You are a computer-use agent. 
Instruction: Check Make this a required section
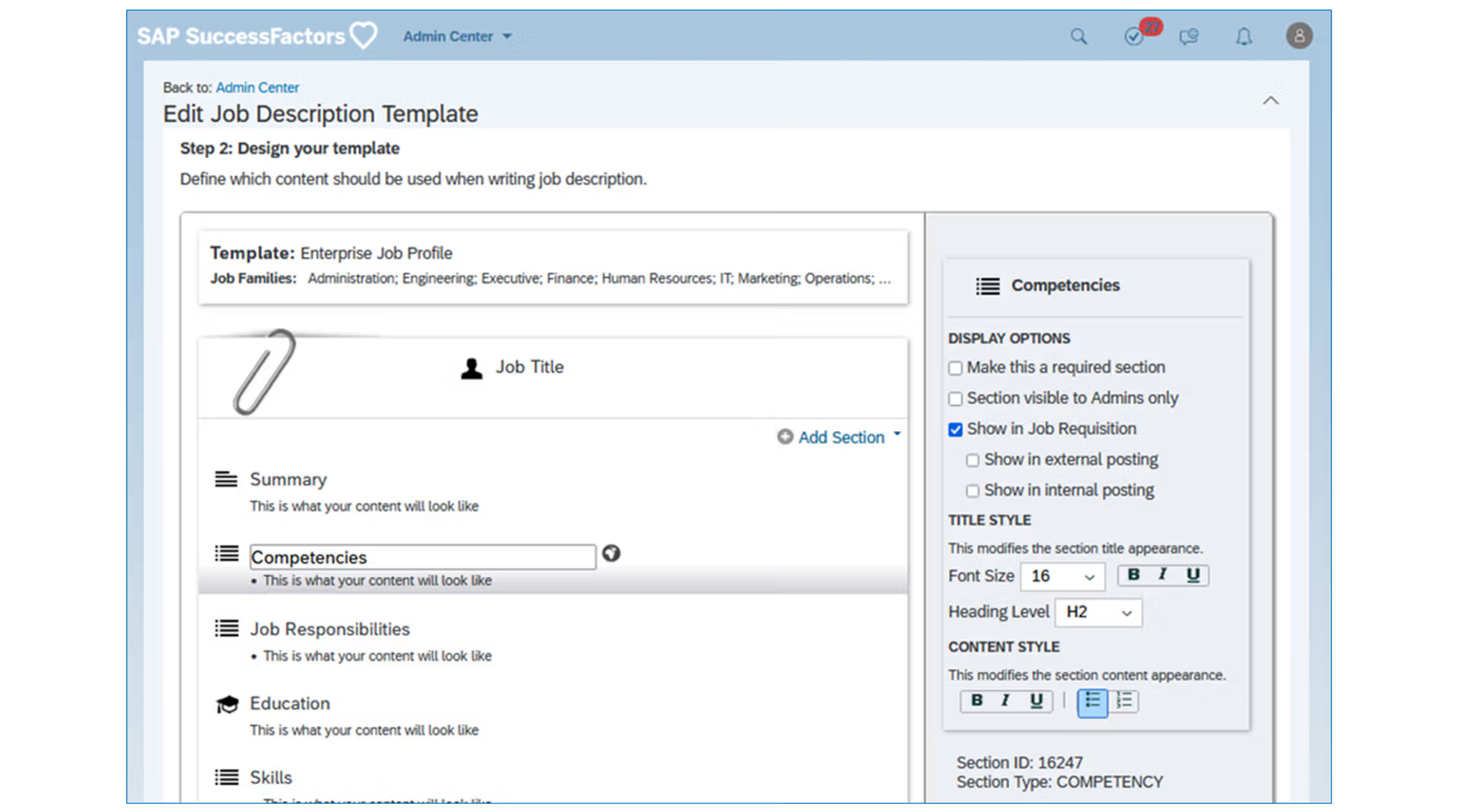[x=955, y=368]
